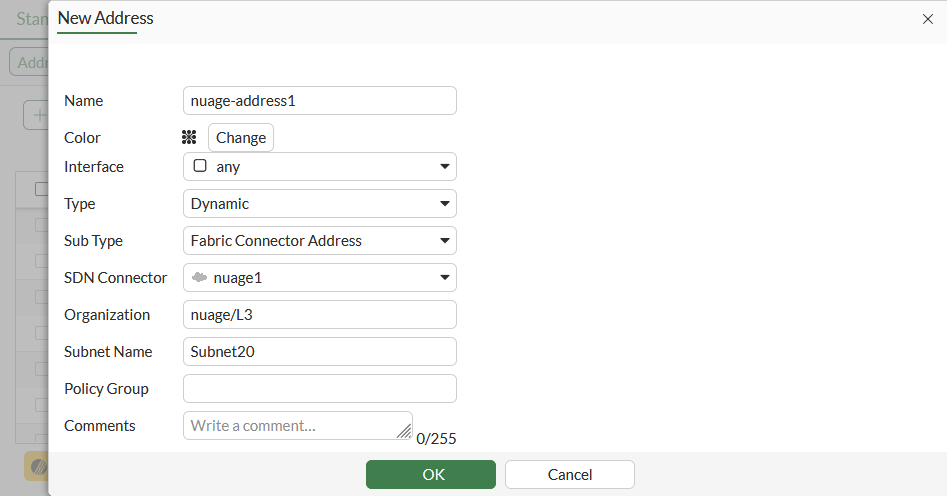The width and height of the screenshot is (947, 496).
Task: Click the yellow icon at bottom left
Action: pos(36,466)
